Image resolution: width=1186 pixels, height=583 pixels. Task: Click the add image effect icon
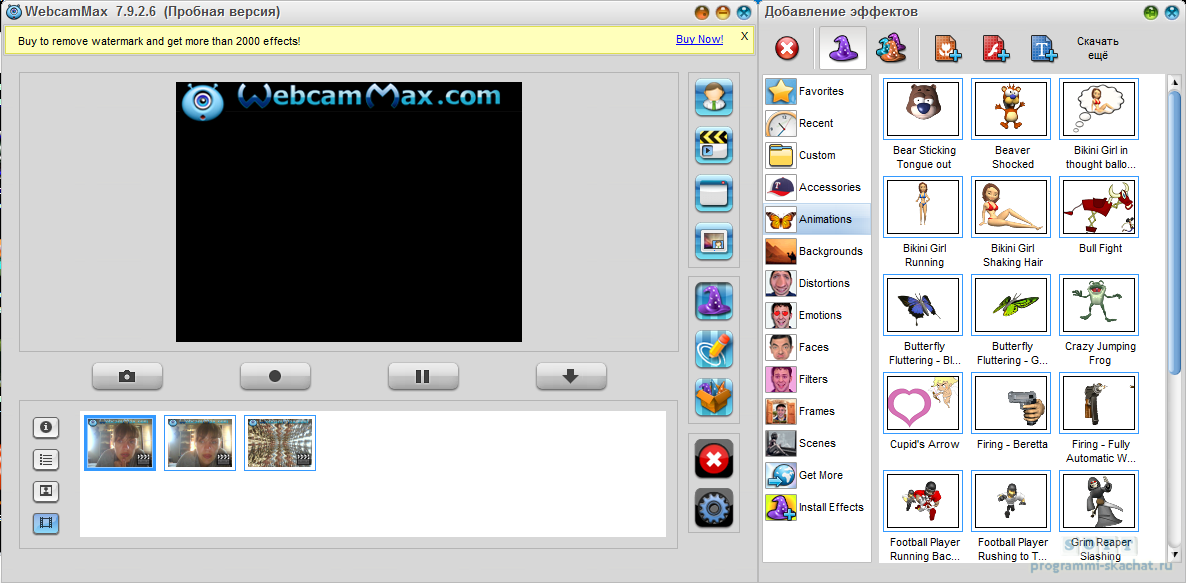coord(948,49)
